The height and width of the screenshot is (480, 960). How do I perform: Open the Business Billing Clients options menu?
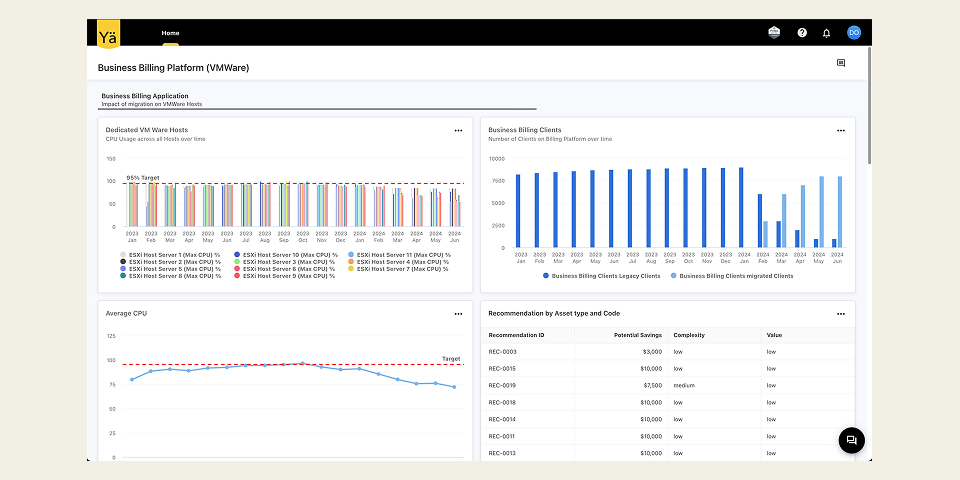(x=841, y=130)
